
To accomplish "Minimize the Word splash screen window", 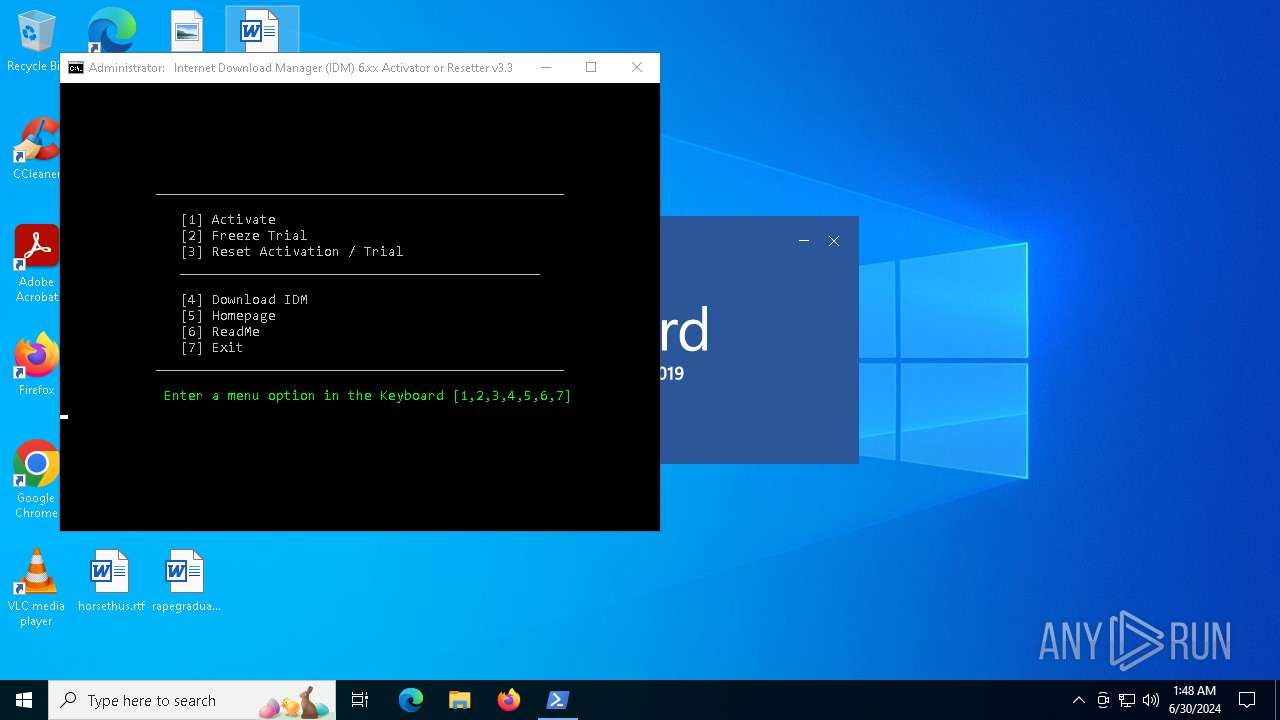I will coord(804,241).
